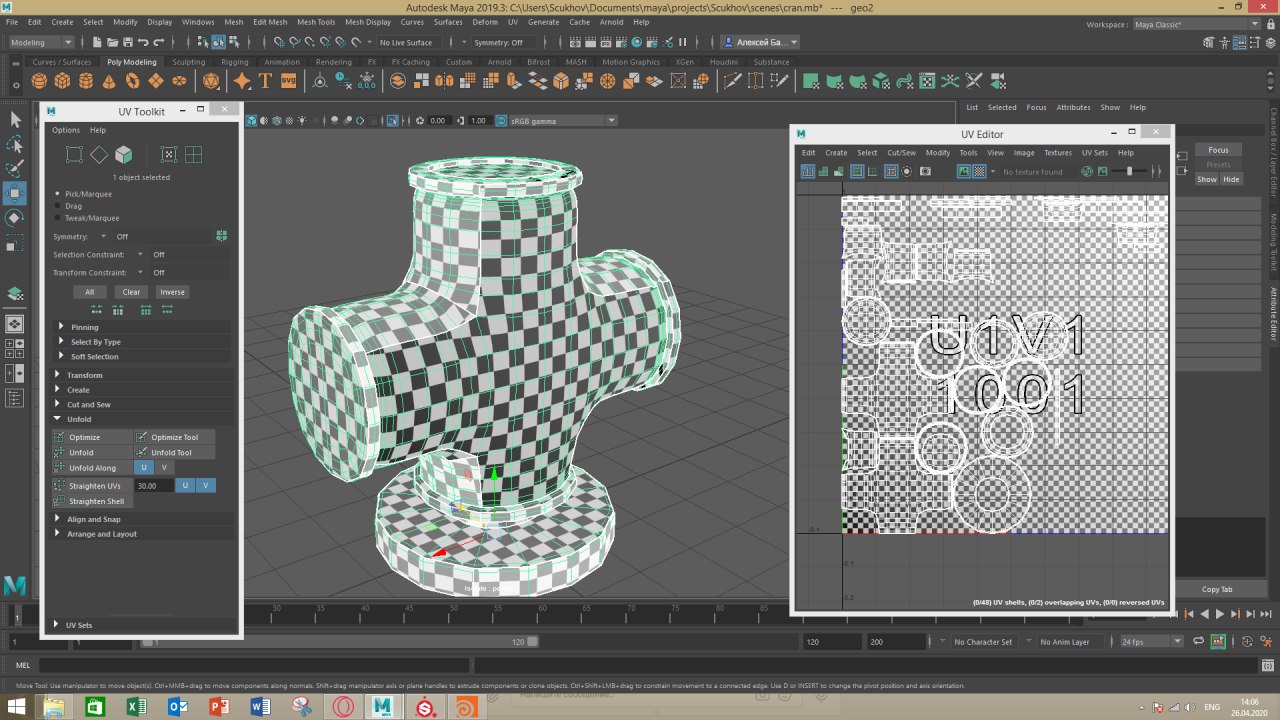Viewport: 1280px width, 720px height.
Task: Open the Modeling menu set dropdown
Action: pos(41,42)
